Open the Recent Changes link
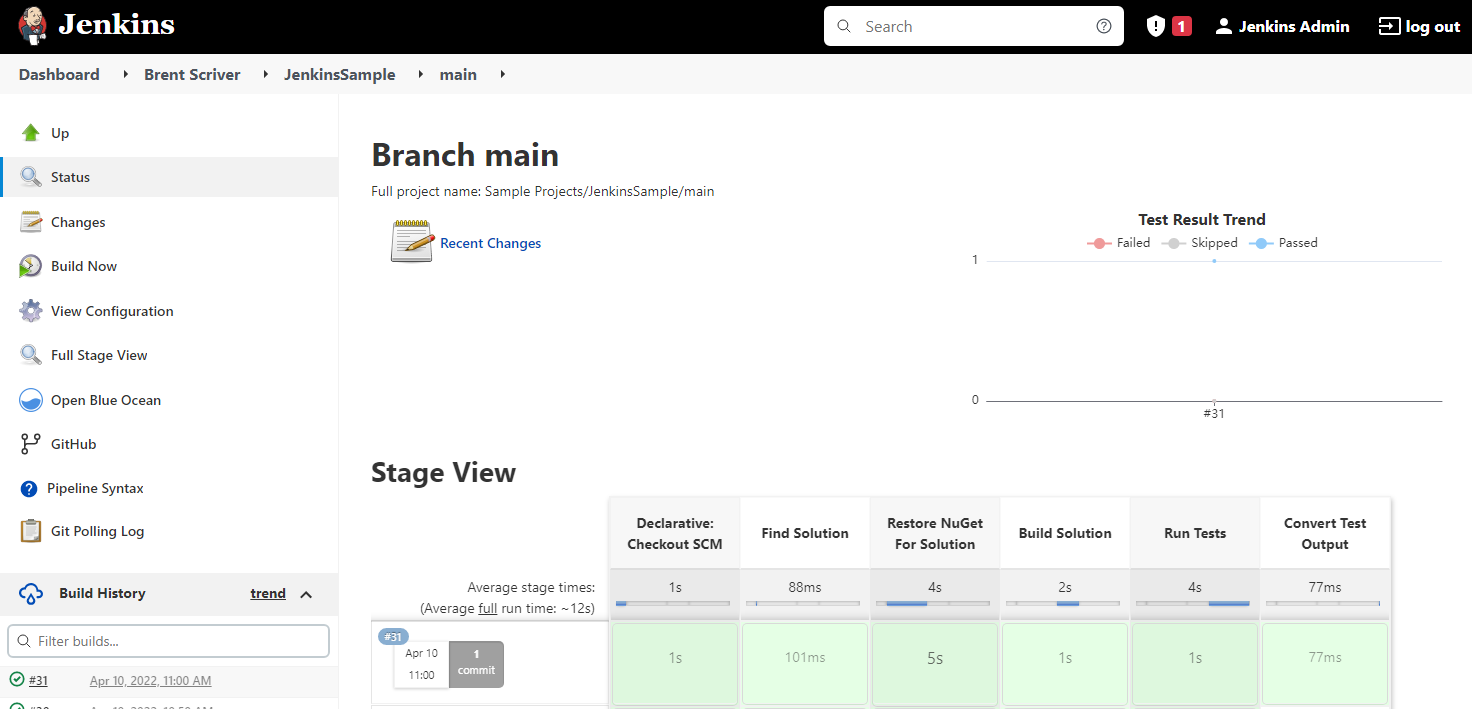1472x709 pixels. click(490, 243)
